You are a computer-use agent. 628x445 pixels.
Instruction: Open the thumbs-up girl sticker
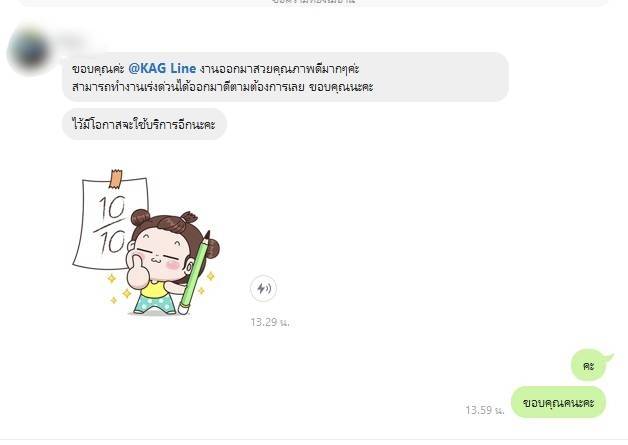pos(146,243)
